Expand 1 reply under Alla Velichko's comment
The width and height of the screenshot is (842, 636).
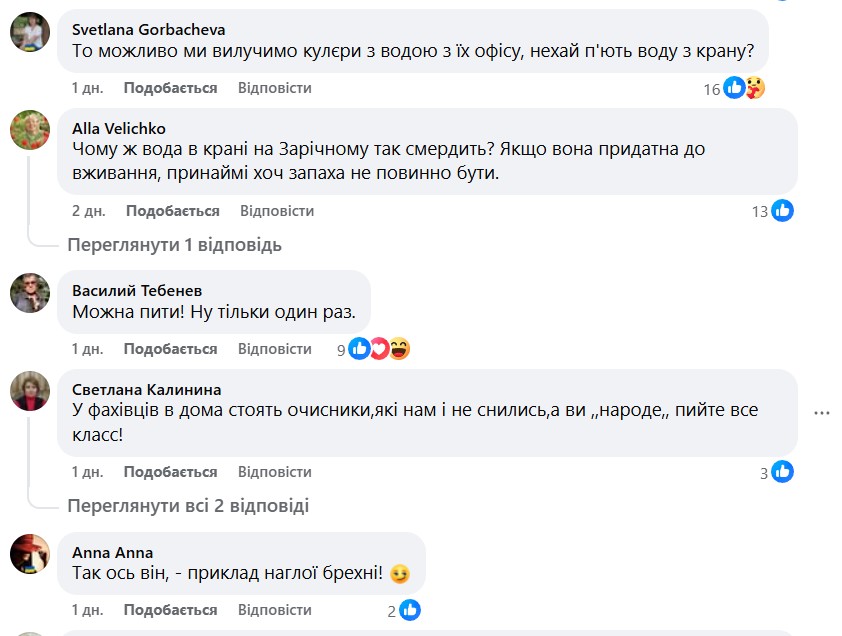[174, 245]
